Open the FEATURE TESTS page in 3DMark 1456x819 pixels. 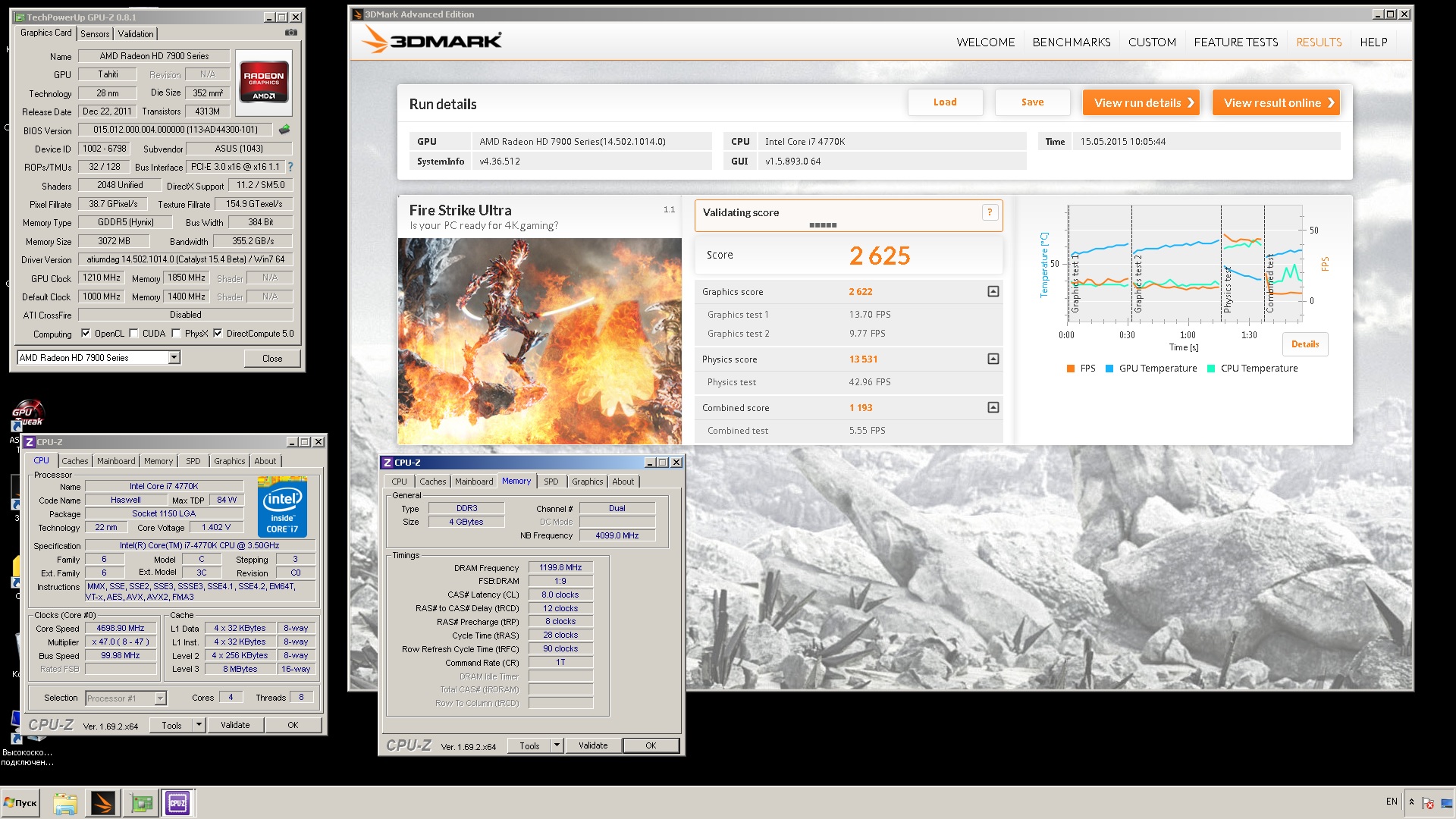[x=1235, y=42]
